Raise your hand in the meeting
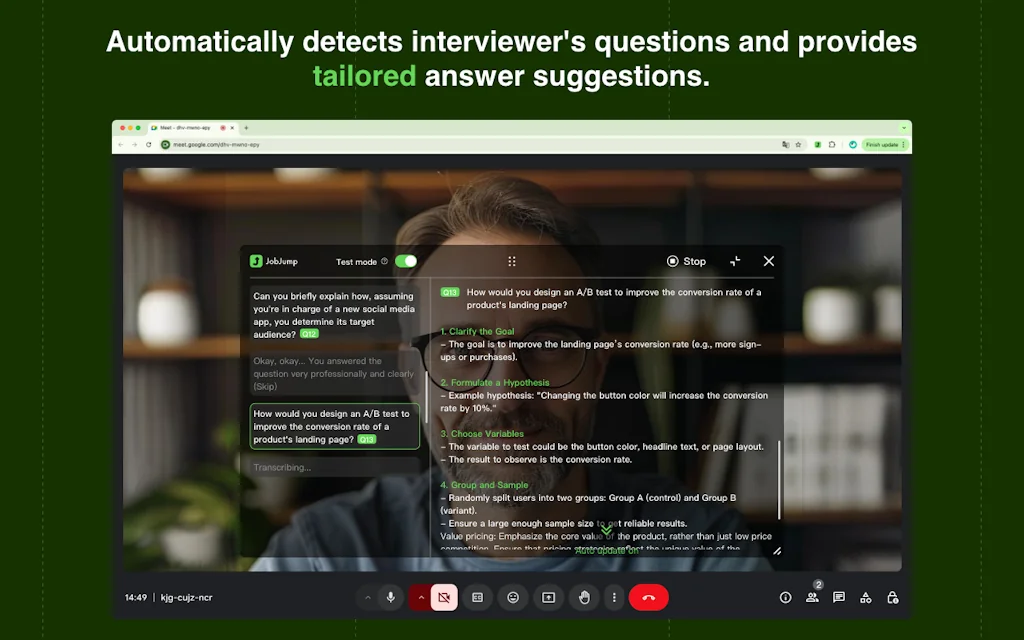Screen dimensions: 1024x640 click(584, 597)
